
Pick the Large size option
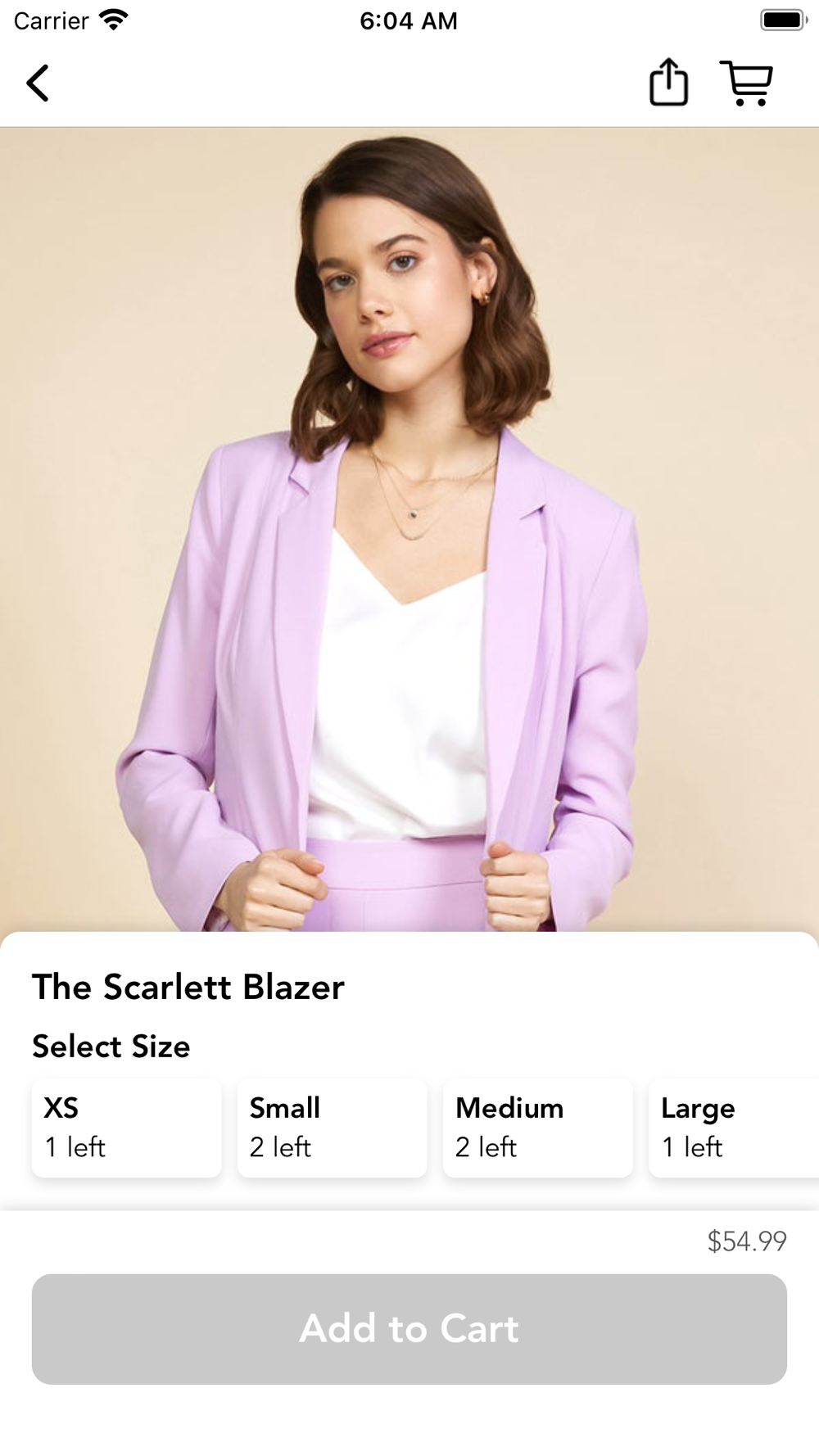pyautogui.click(x=734, y=1128)
